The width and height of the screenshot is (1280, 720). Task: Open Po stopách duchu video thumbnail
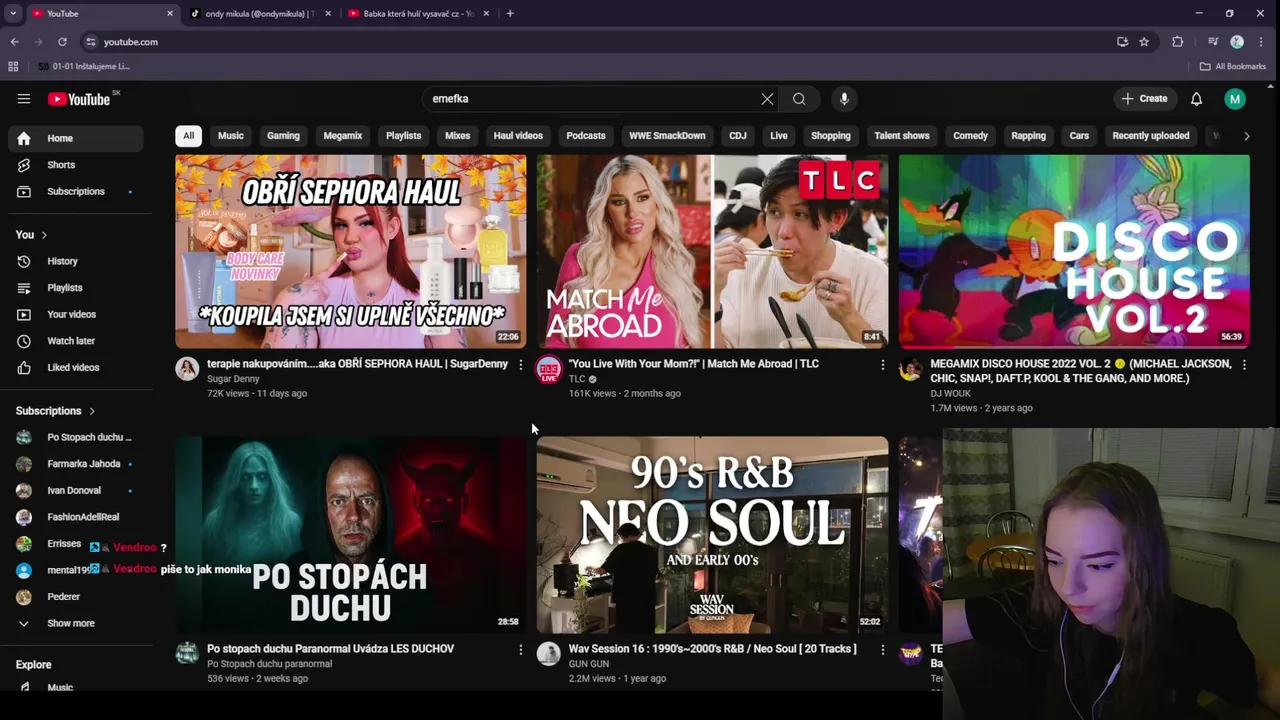click(351, 535)
